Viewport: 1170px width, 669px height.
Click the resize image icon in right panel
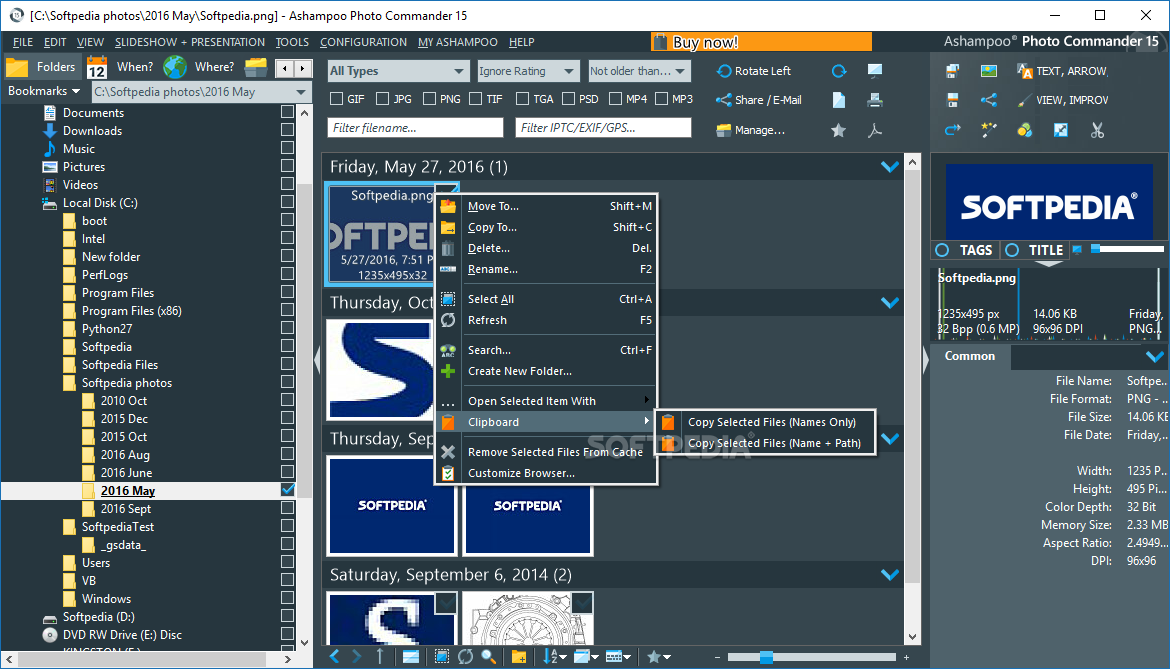pyautogui.click(x=1060, y=131)
